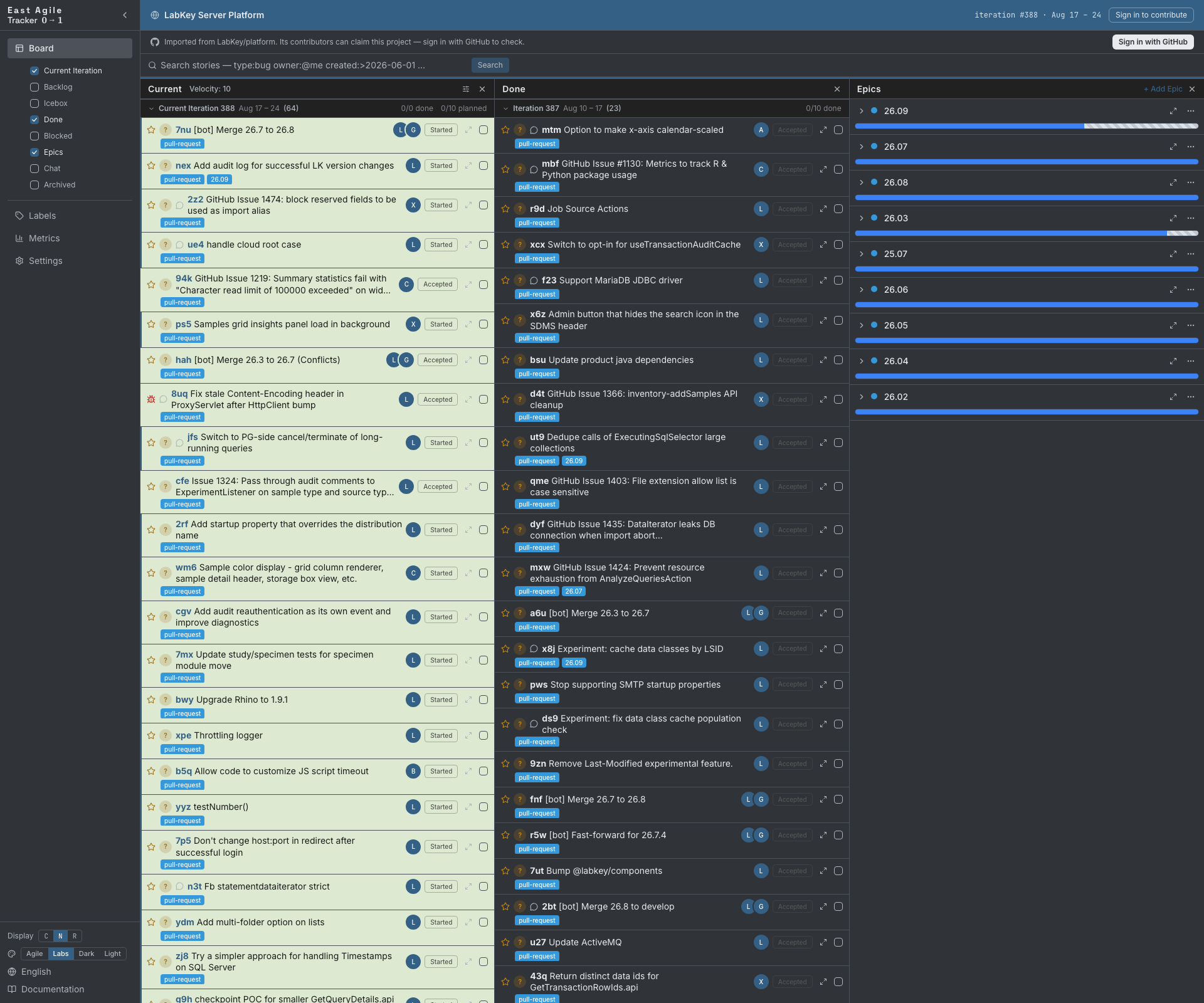Collapse Iteration 387 group
The width and height of the screenshot is (1204, 1003).
click(x=505, y=108)
